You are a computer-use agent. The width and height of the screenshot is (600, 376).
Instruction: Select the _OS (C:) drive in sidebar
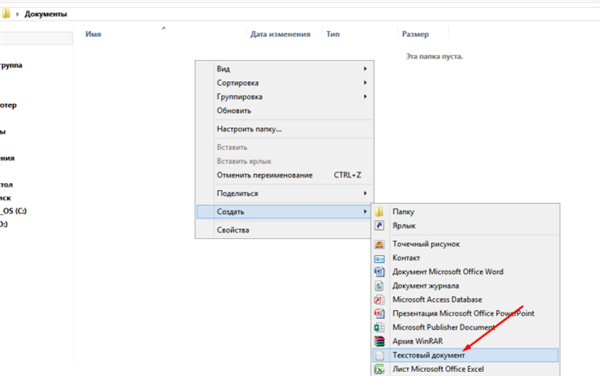tap(13, 211)
